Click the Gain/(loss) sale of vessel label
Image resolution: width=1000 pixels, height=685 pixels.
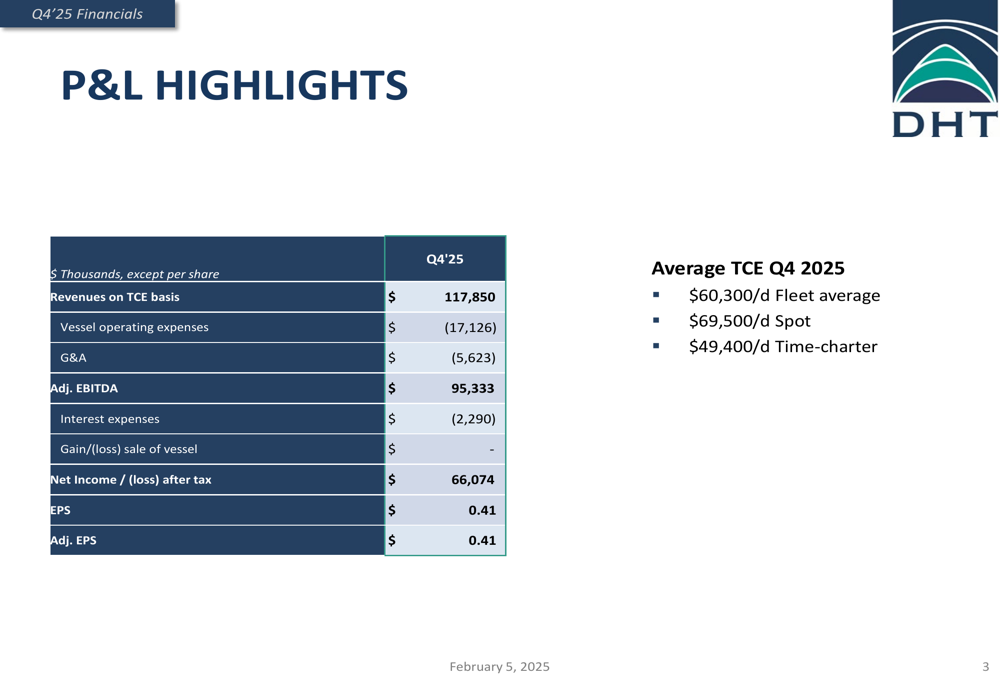click(x=128, y=449)
